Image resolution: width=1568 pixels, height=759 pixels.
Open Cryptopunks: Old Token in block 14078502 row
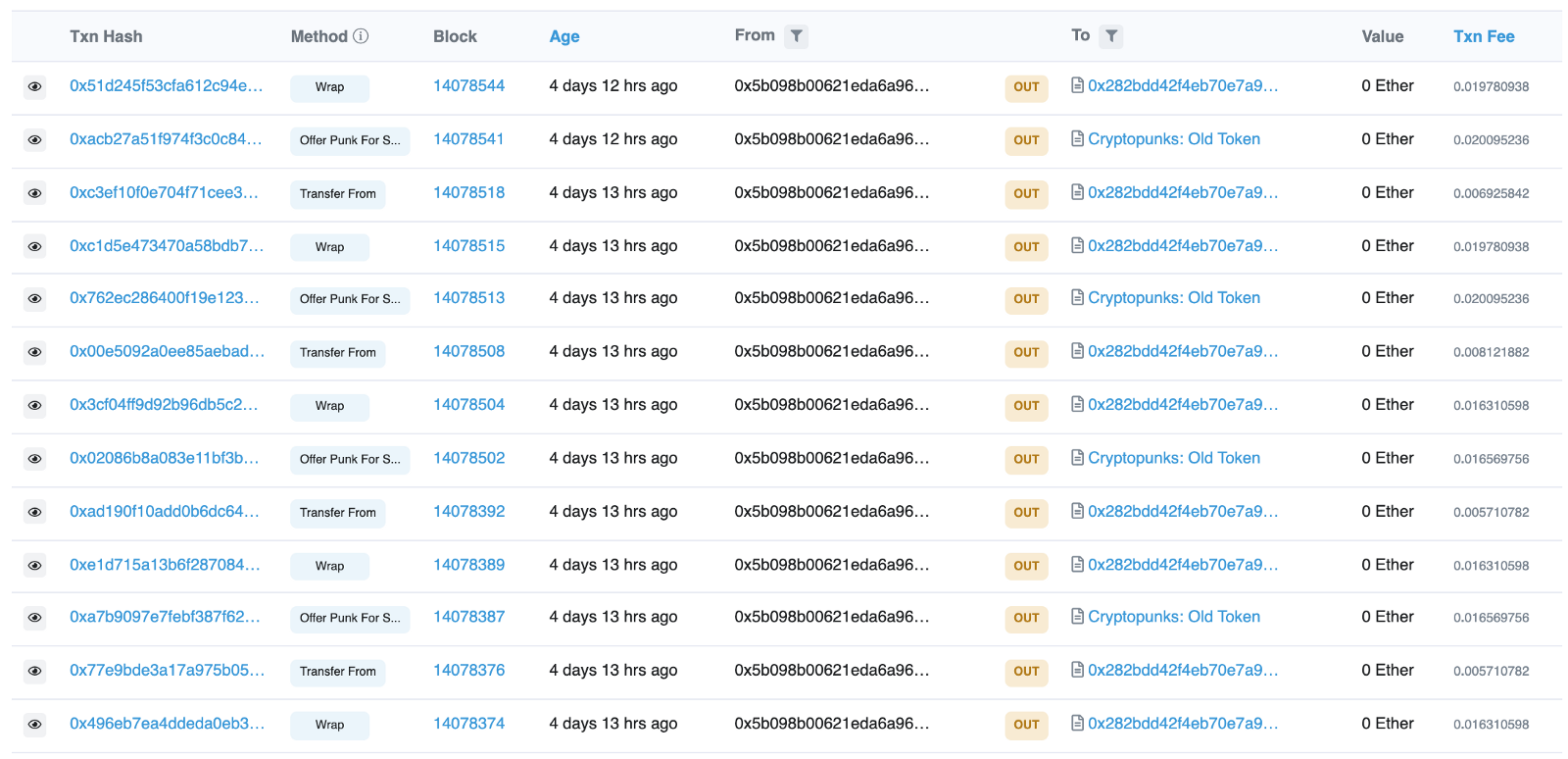1174,458
